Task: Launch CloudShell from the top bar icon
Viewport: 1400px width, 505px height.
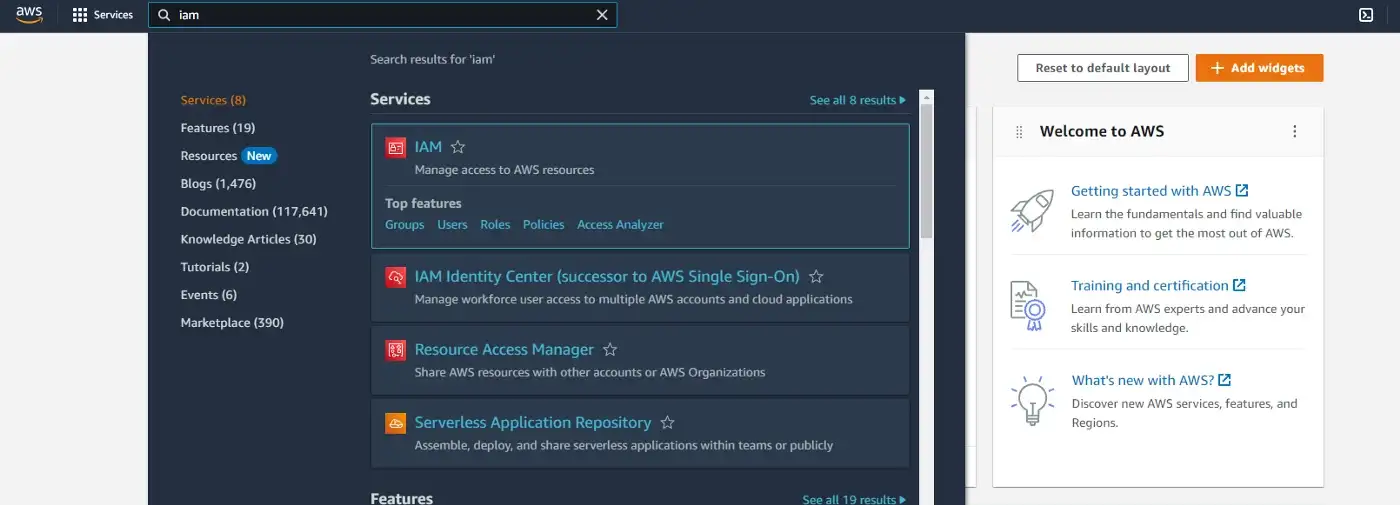Action: [x=1366, y=15]
